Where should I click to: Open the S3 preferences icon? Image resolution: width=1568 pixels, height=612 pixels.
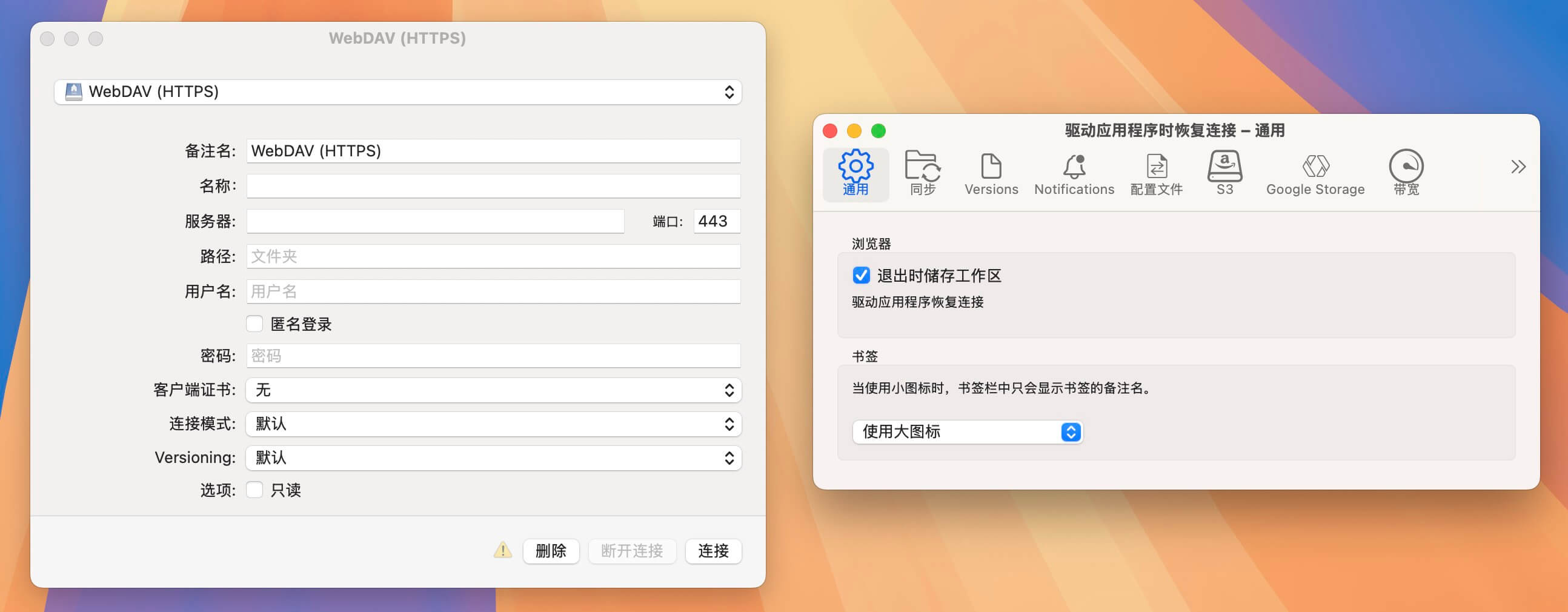1224,173
